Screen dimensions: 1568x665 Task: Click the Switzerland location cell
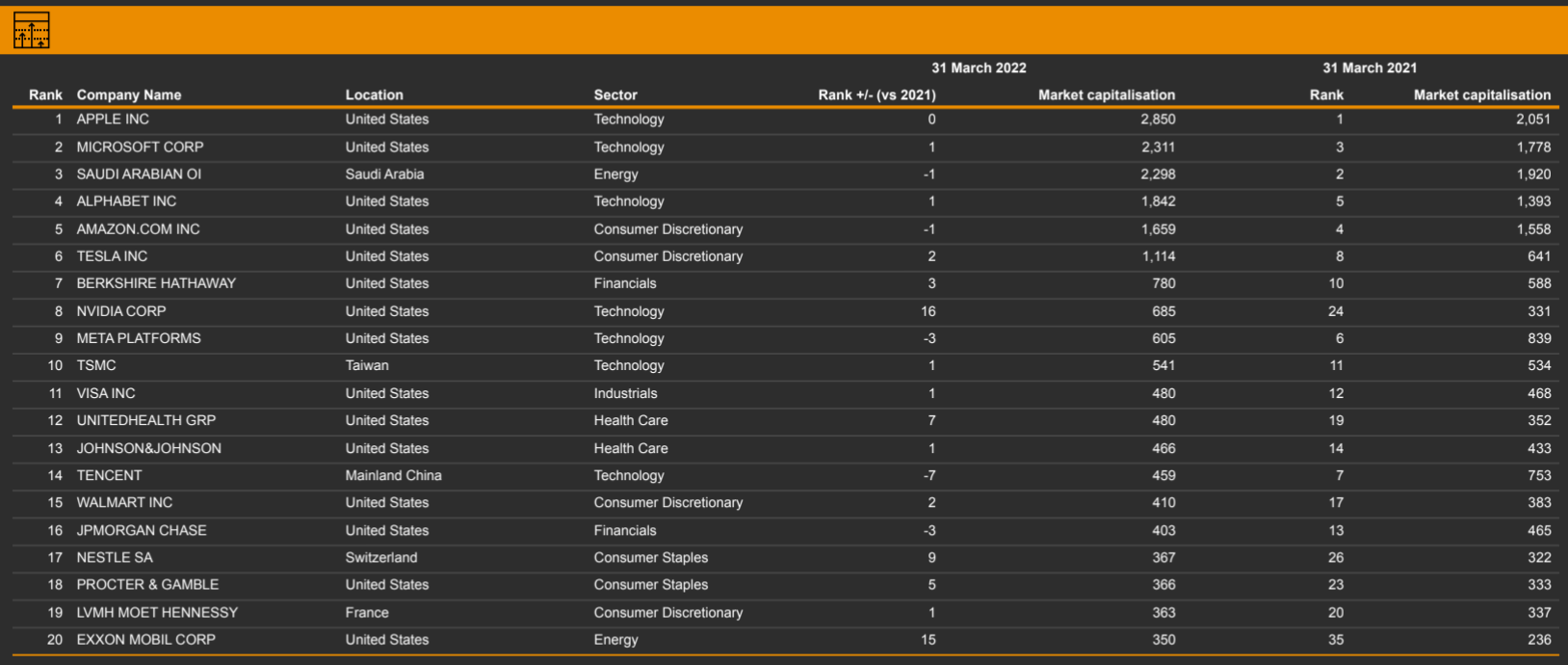coord(381,557)
